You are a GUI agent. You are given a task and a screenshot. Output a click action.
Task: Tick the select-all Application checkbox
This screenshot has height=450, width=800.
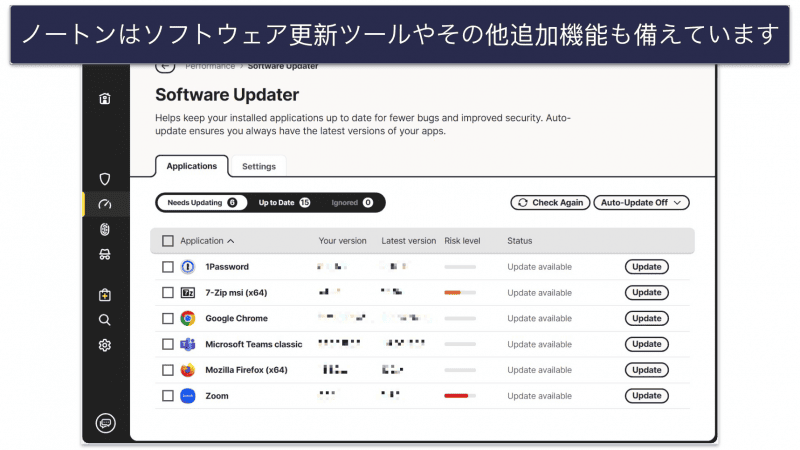[x=168, y=241]
